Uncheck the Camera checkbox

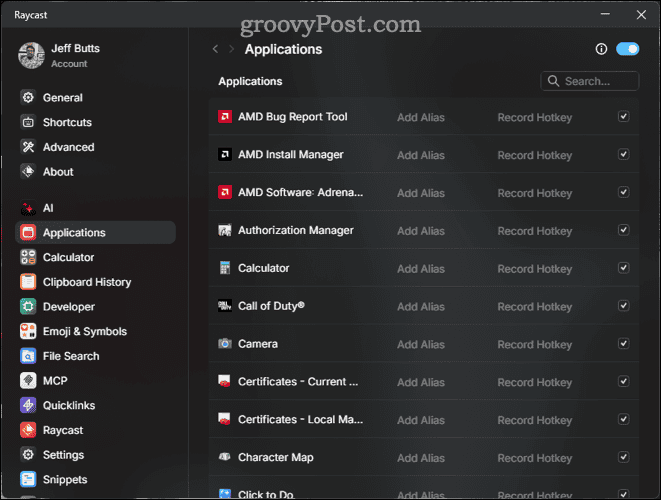(623, 344)
